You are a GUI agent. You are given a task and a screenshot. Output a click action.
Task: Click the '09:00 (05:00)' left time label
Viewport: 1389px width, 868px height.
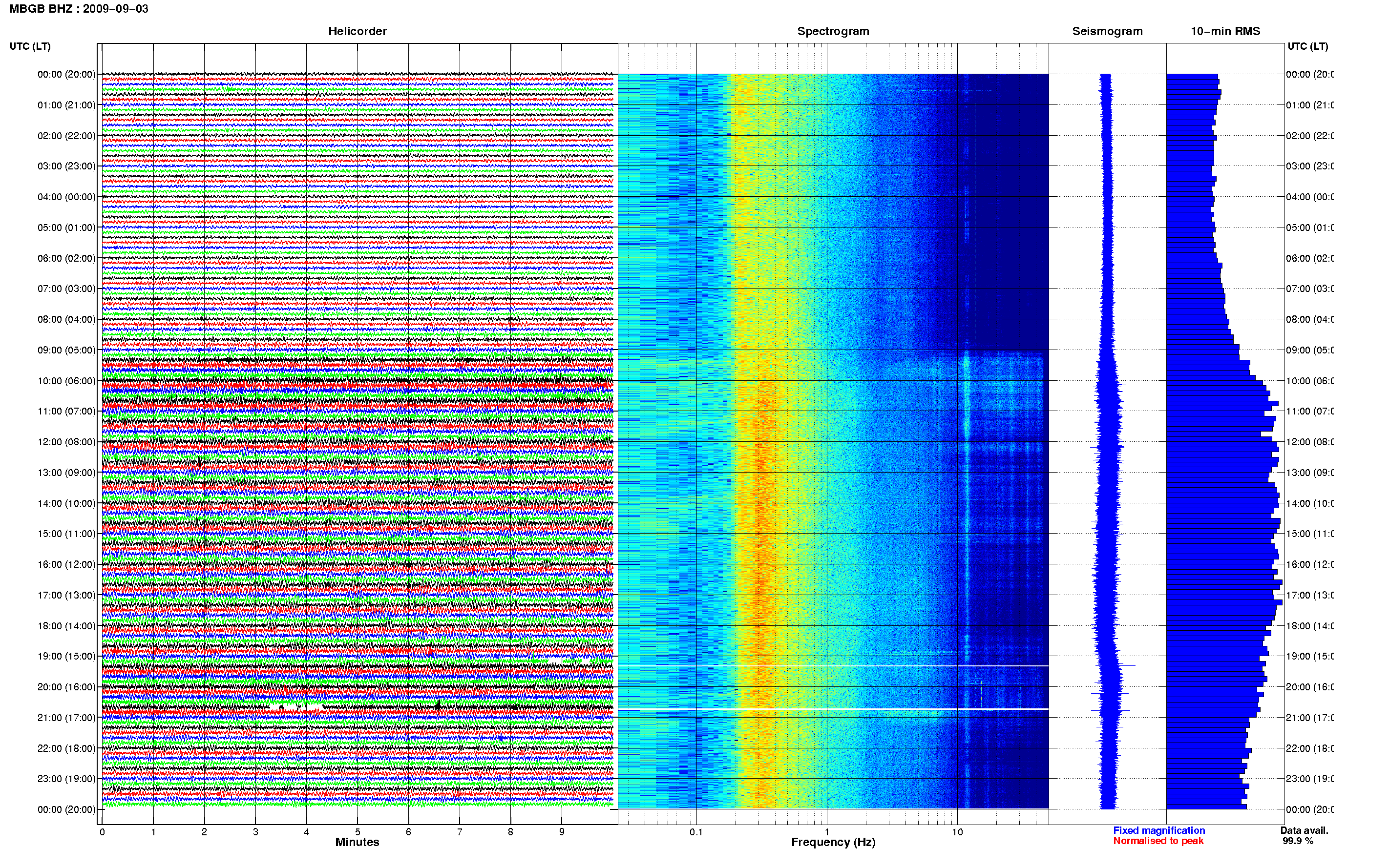point(66,350)
